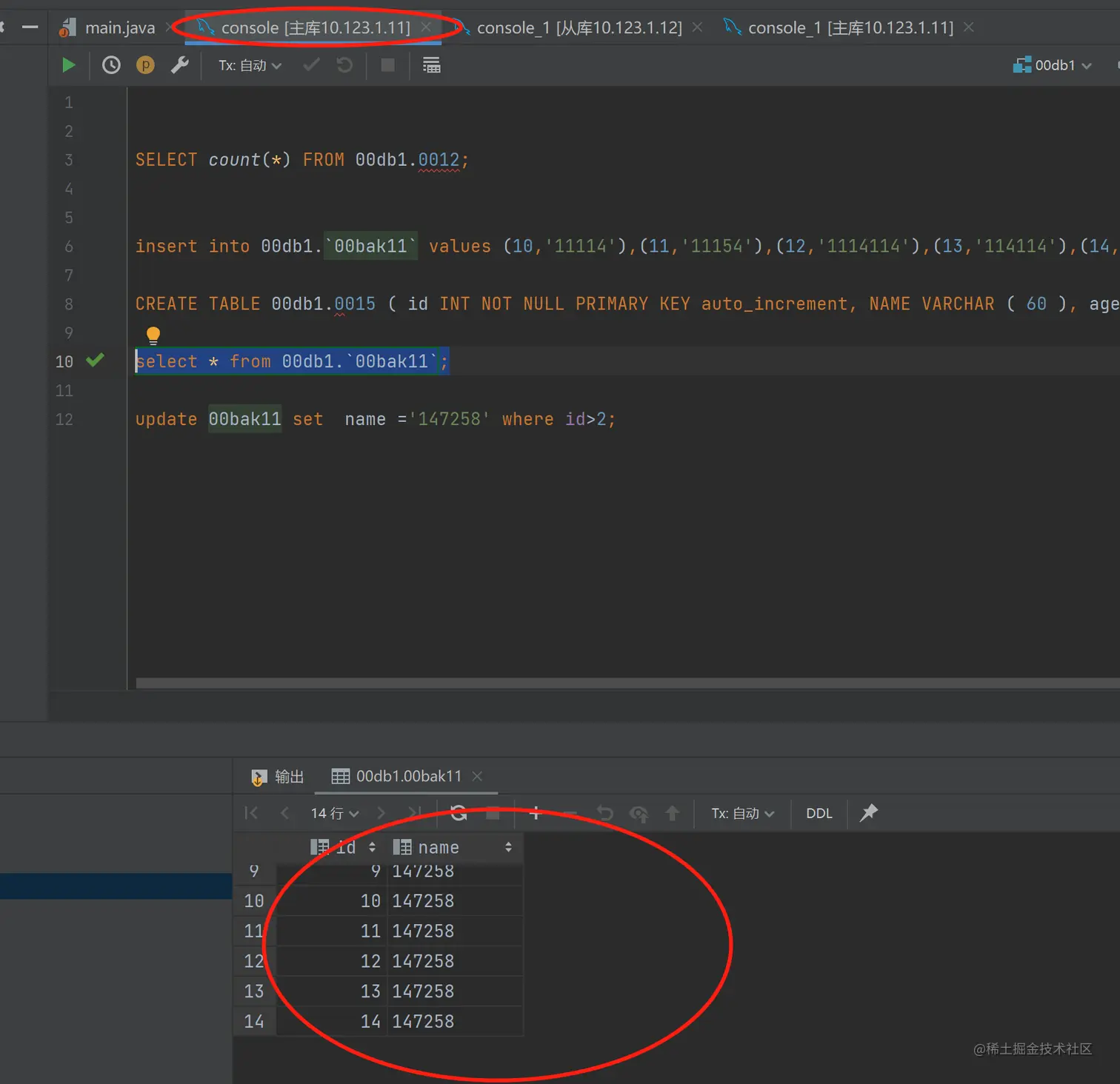Select the console [主库10.123.1.11] tab

coord(316,27)
